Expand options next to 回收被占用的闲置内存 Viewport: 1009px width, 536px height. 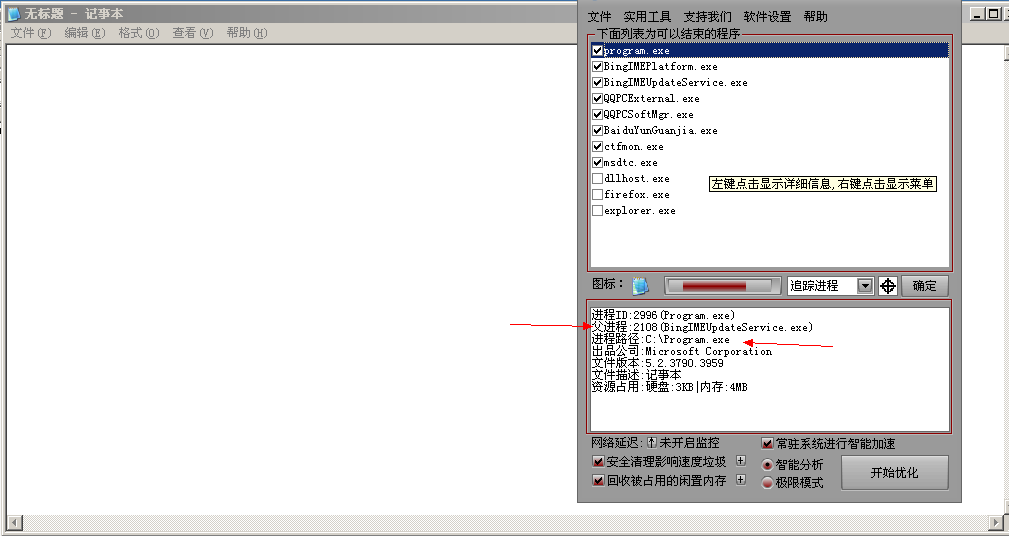pos(741,479)
